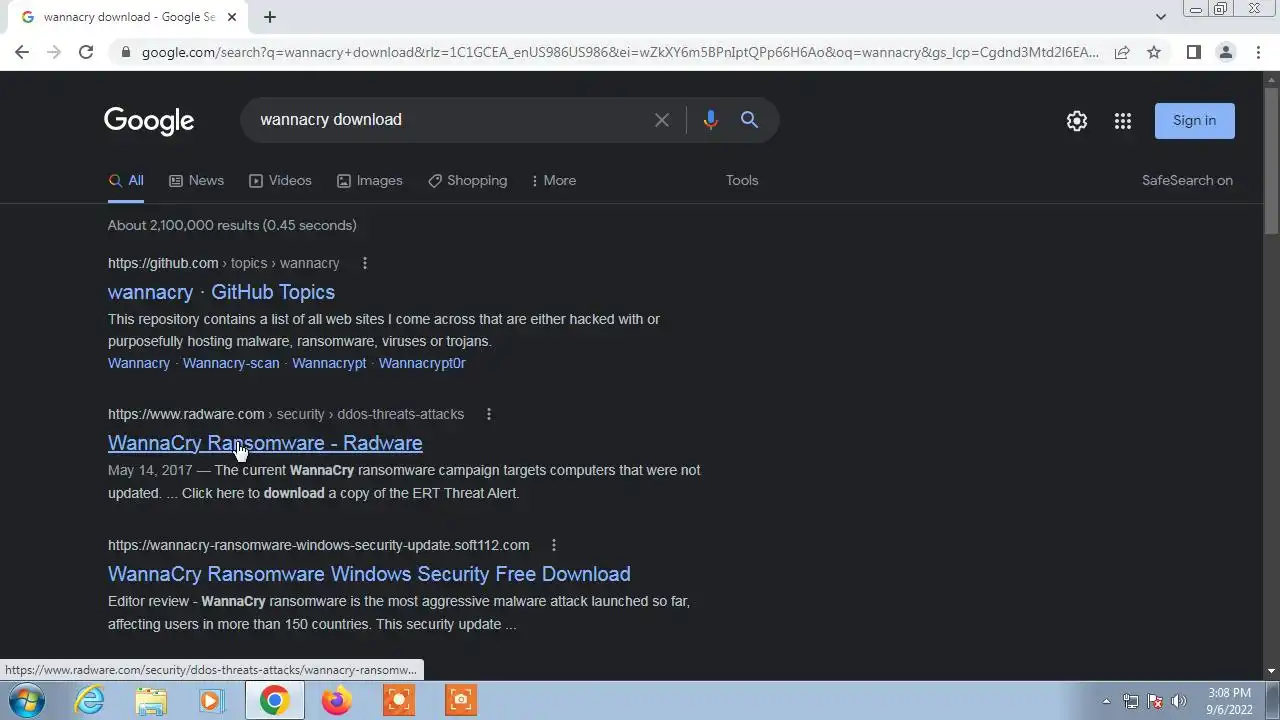Open wannacry GitHub Topics result
Screen dimensions: 1280x720
[x=221, y=292]
